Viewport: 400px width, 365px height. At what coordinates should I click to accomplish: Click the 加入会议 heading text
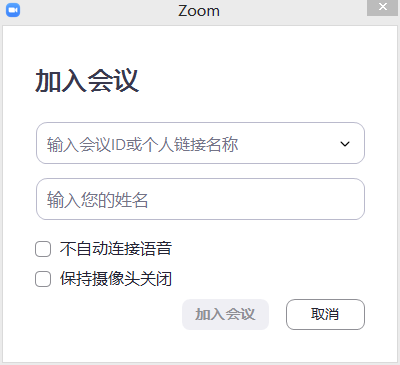pos(87,81)
